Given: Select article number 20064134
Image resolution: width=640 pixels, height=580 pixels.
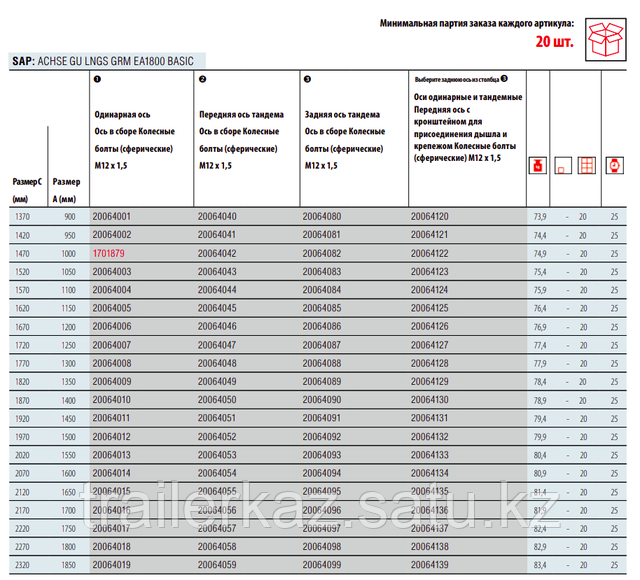Looking at the screenshot, I should tap(429, 473).
